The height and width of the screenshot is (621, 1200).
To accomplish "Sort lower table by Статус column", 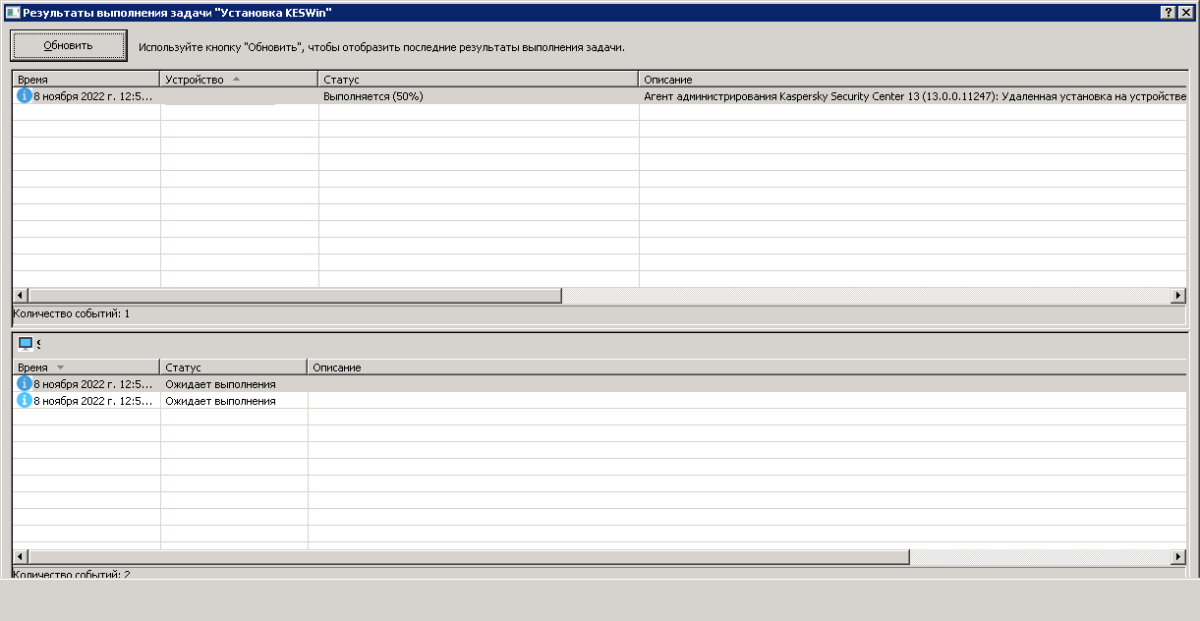I will tap(233, 367).
